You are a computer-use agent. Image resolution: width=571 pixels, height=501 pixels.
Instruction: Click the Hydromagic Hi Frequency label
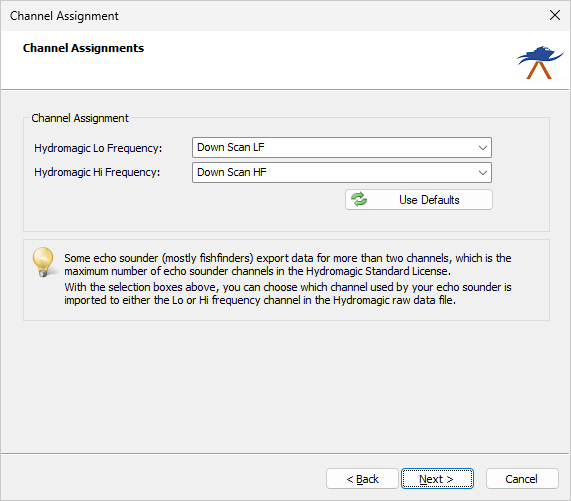97,172
